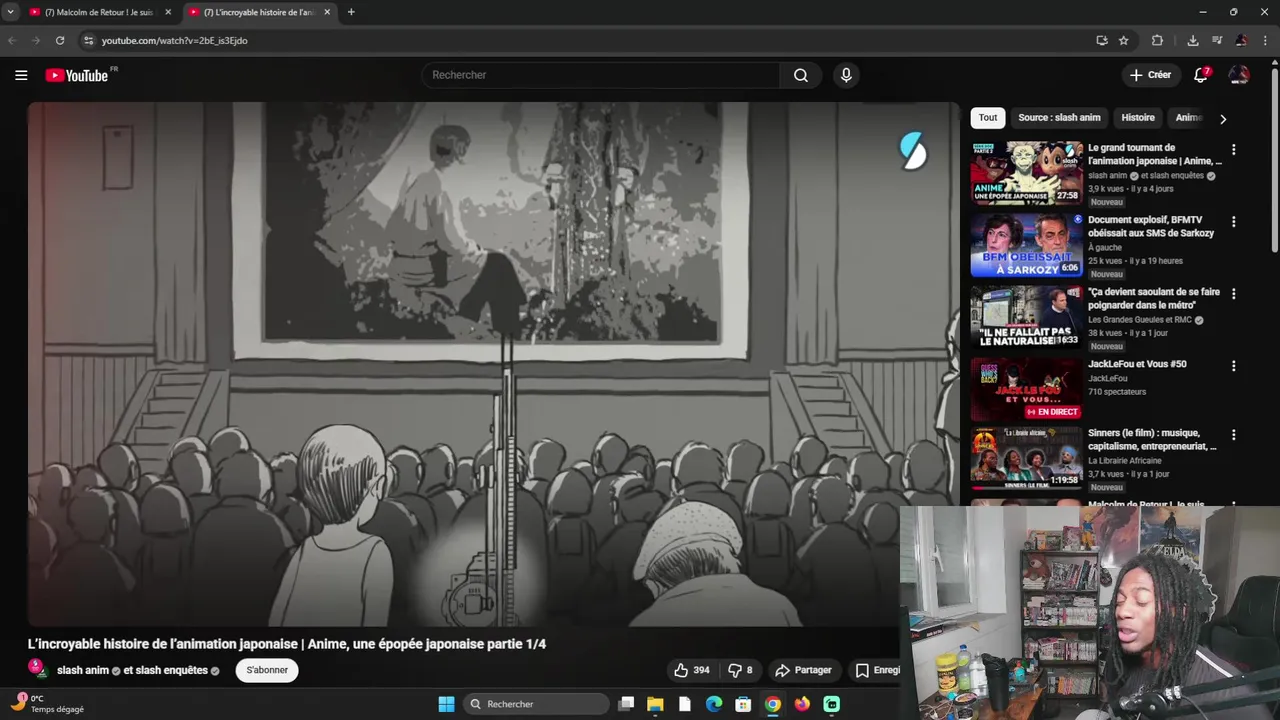The image size is (1280, 720).
Task: Open Microsoft Store from the taskbar
Action: 743,704
